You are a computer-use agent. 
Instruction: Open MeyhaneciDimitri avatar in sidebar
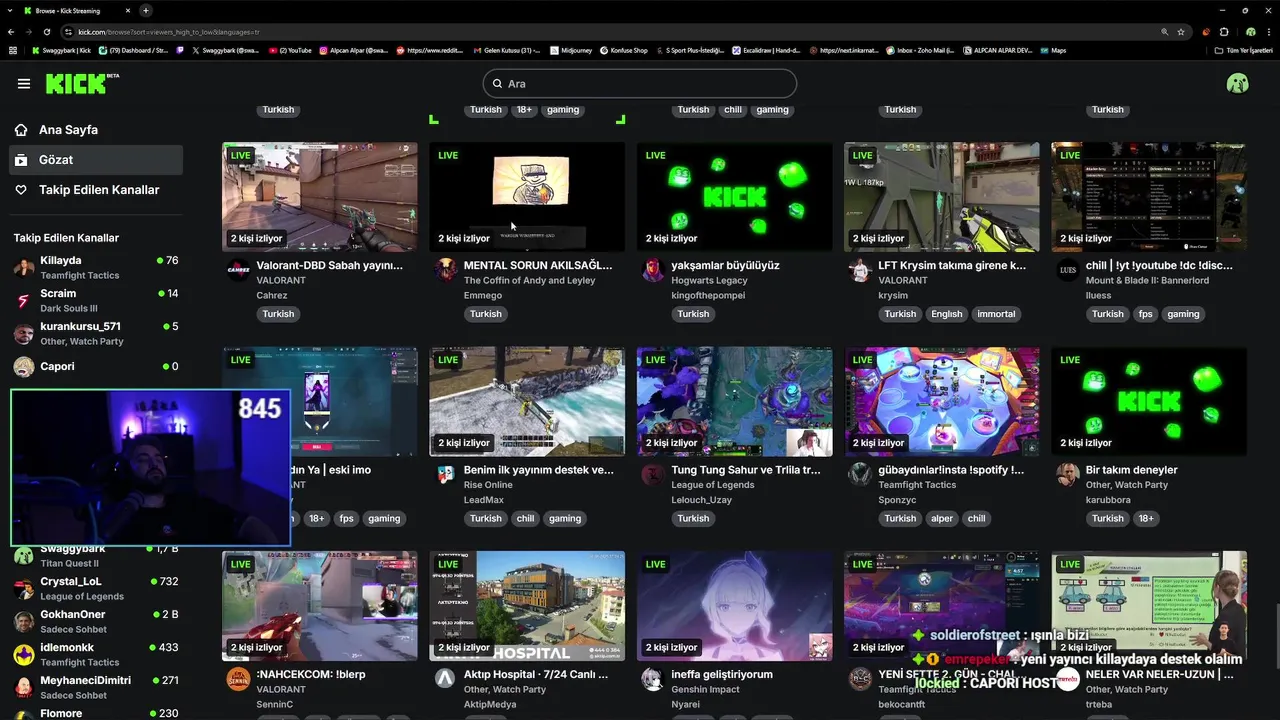point(24,688)
